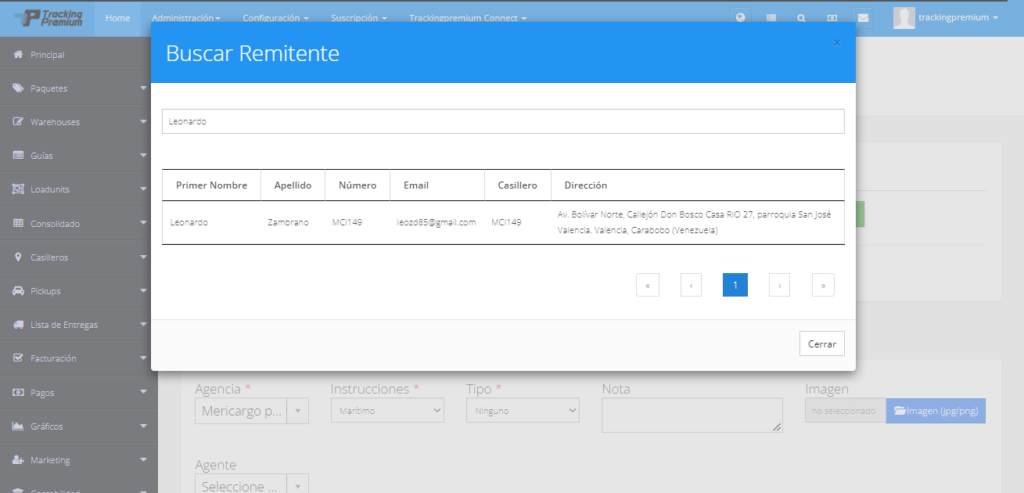
Task: Expand the Warehouses sidebar section arrow
Action: pyautogui.click(x=144, y=122)
